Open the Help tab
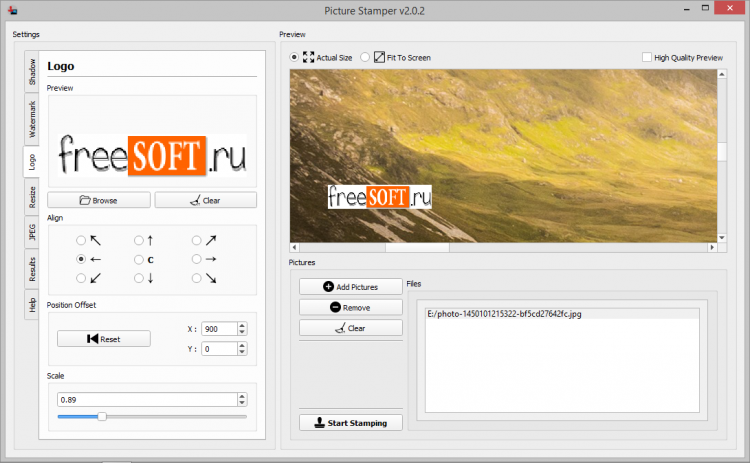Viewport: 750px width, 463px height. click(32, 305)
